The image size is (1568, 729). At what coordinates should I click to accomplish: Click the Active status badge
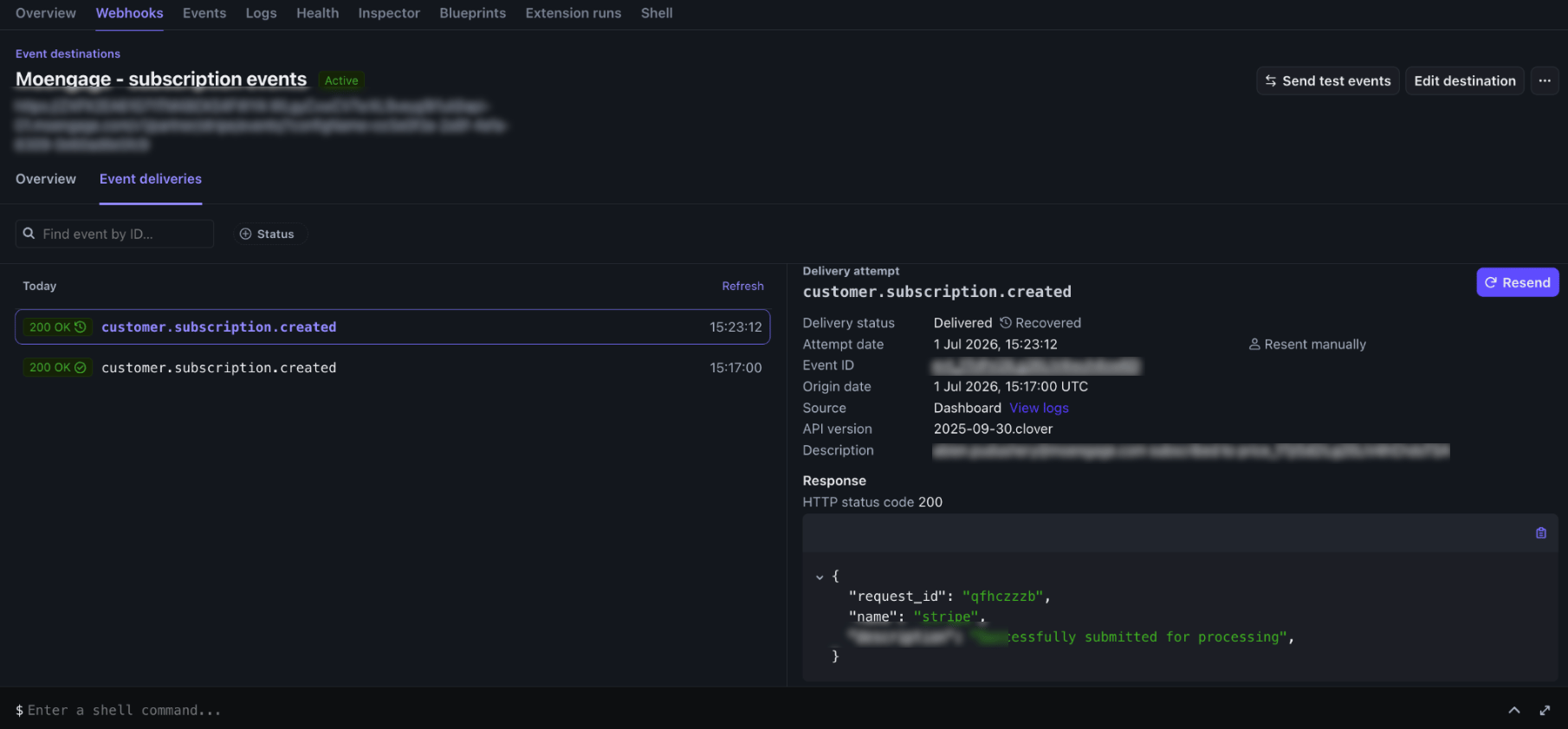341,81
